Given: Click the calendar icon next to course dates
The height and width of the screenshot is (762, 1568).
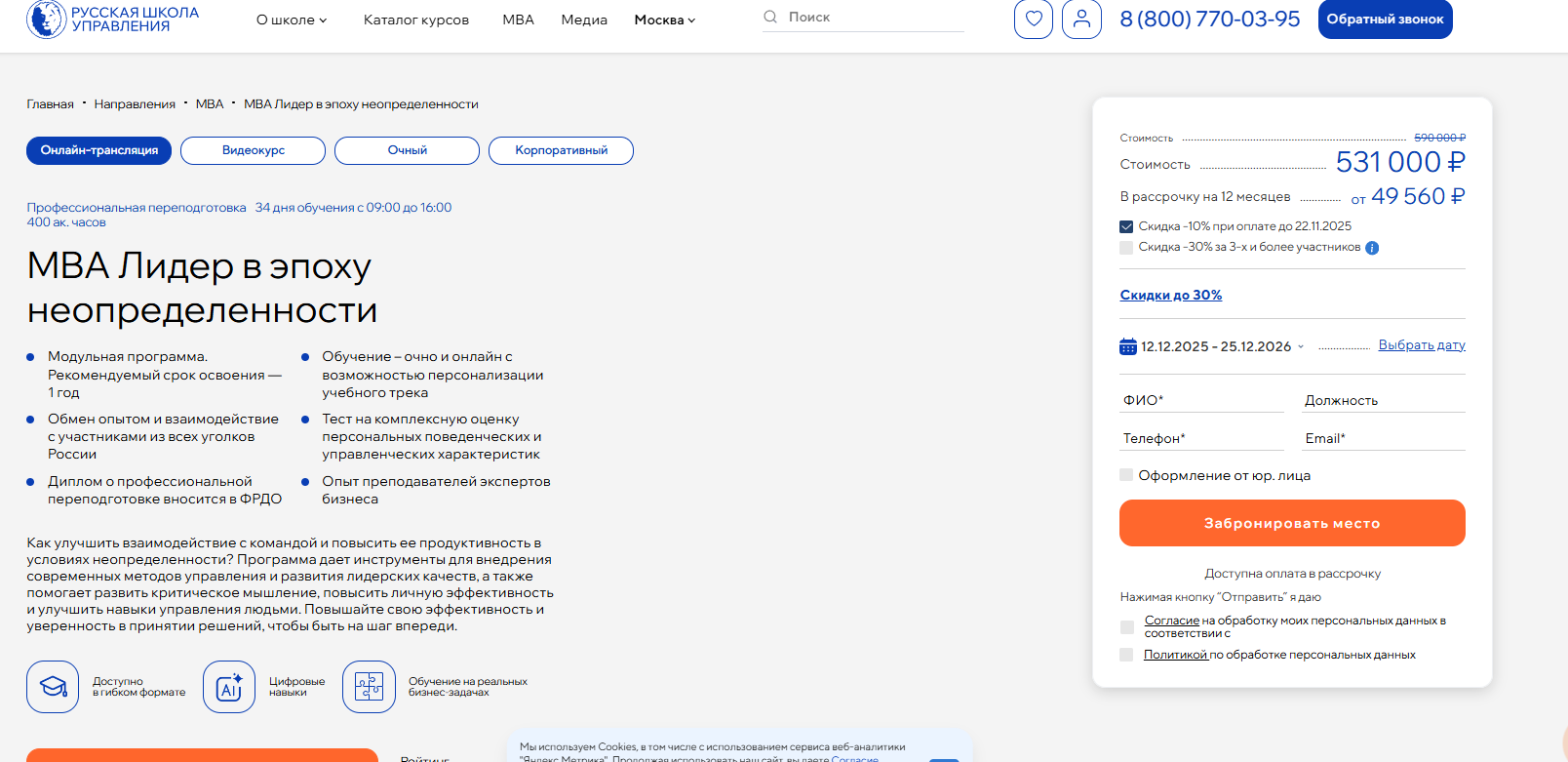Looking at the screenshot, I should pos(1128,346).
